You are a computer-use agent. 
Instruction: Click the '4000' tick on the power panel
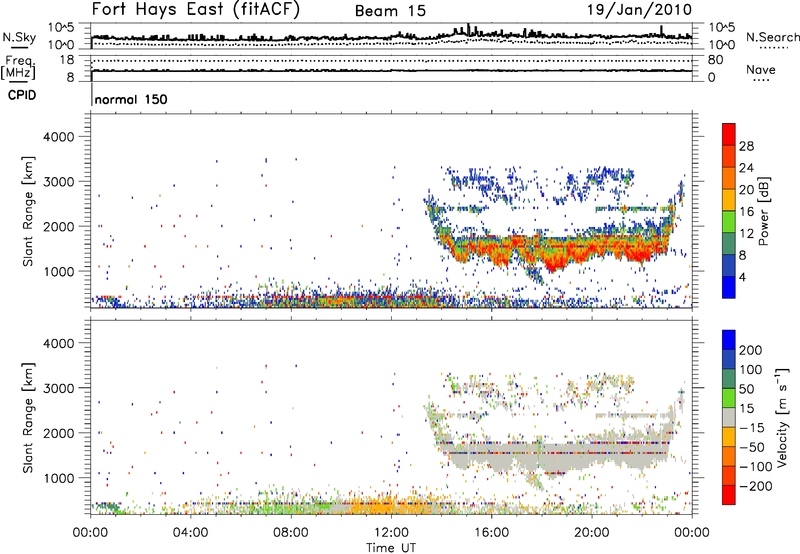58,137
